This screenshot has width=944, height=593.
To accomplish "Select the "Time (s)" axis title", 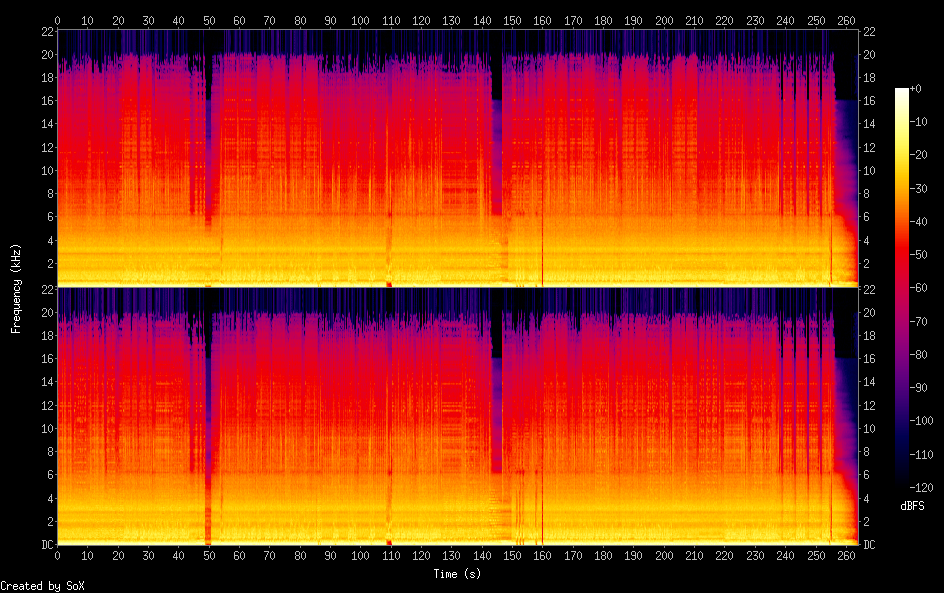I will pyautogui.click(x=457, y=574).
